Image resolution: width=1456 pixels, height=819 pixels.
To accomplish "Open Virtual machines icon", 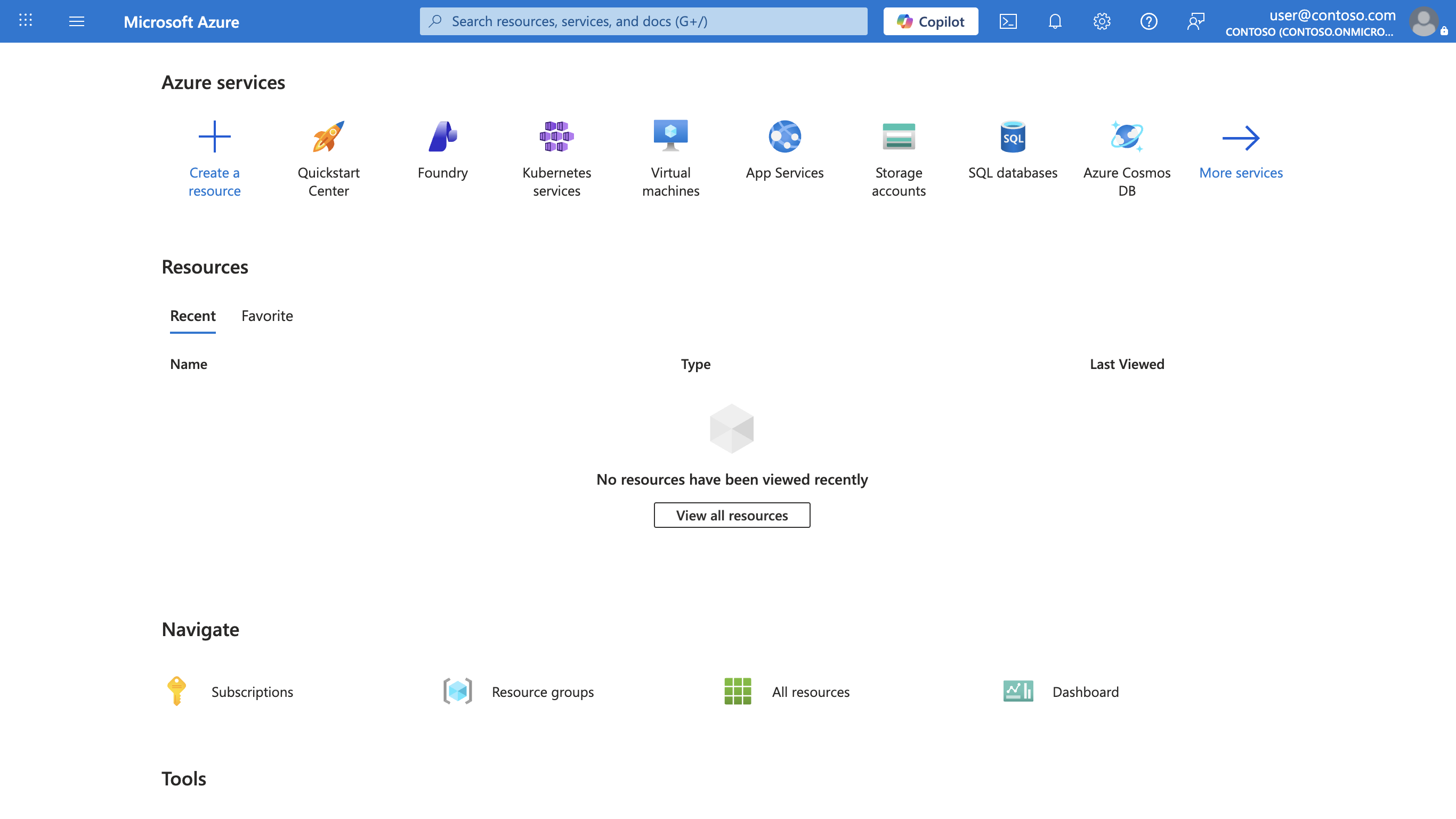I will pyautogui.click(x=671, y=135).
